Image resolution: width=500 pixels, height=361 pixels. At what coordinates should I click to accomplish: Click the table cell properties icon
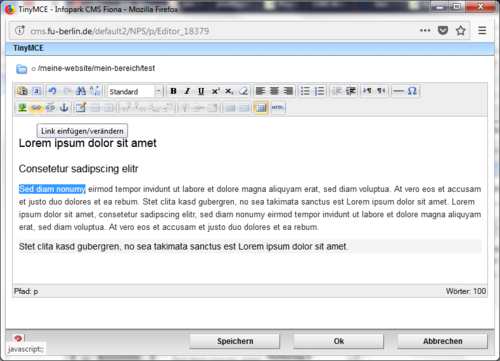109,108
